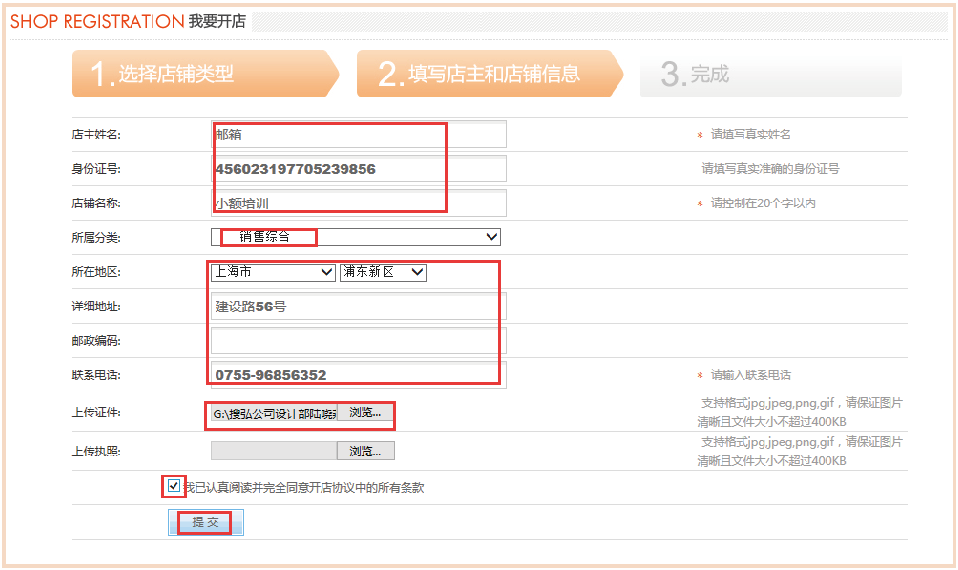Focus the 店主姓名 text field

tap(358, 134)
